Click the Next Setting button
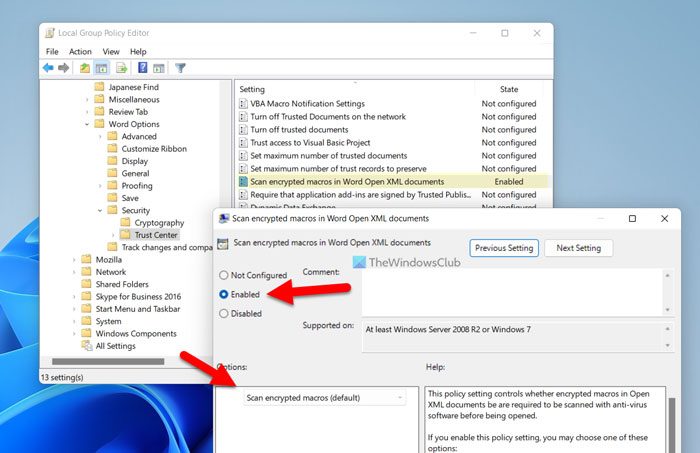The image size is (700, 453). click(x=579, y=248)
